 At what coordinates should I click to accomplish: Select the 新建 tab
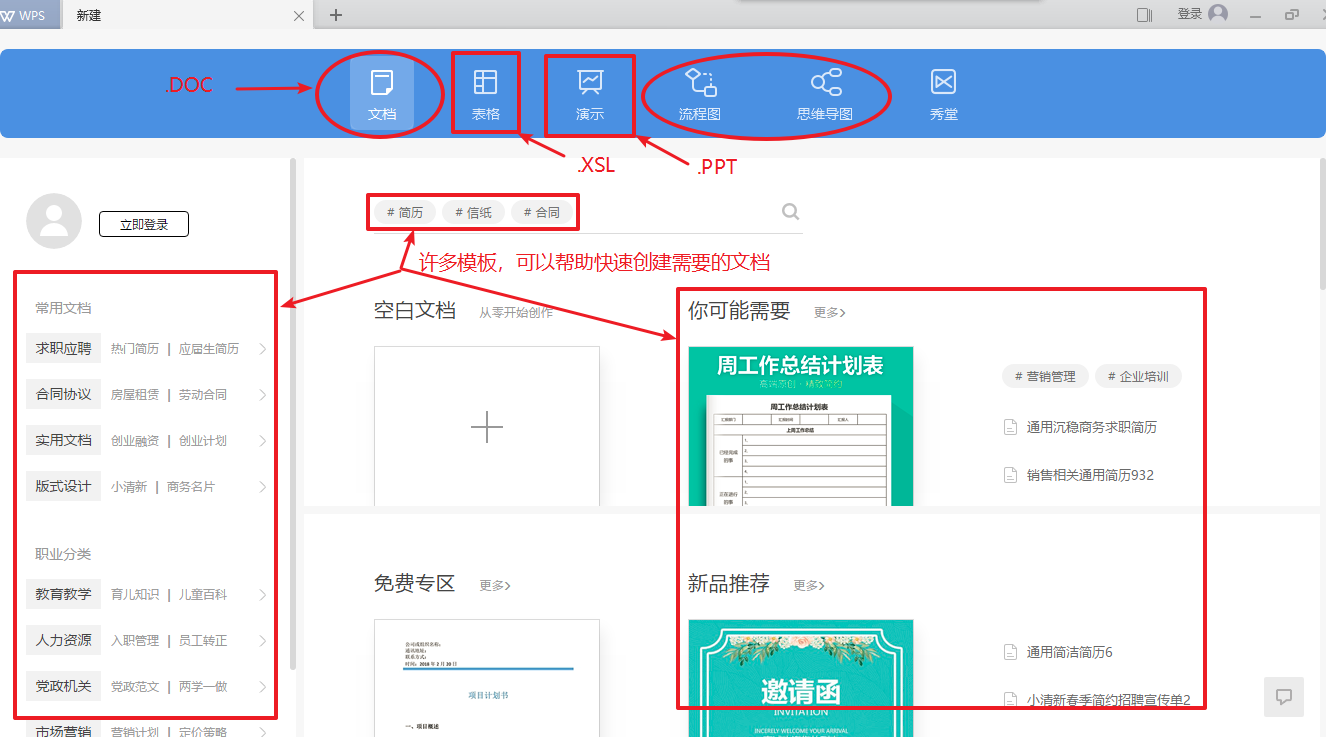click(x=185, y=15)
